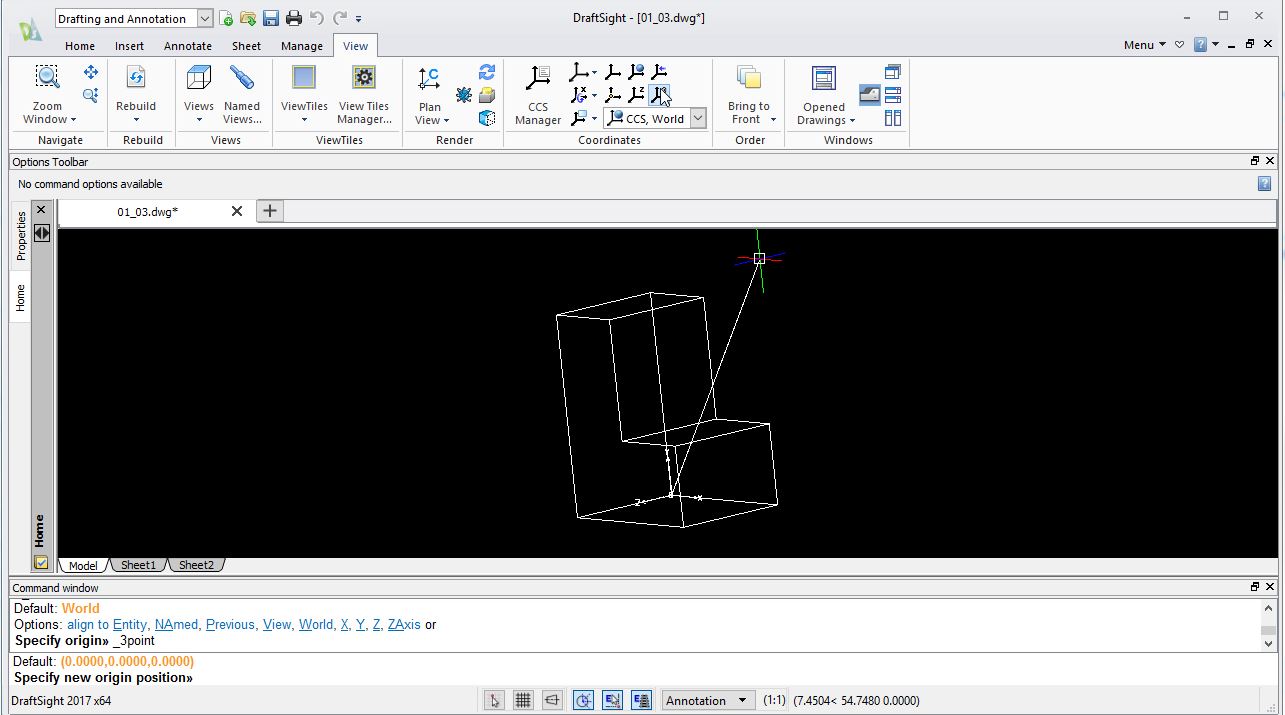
Task: Click the Entity option link
Action: [x=129, y=625]
